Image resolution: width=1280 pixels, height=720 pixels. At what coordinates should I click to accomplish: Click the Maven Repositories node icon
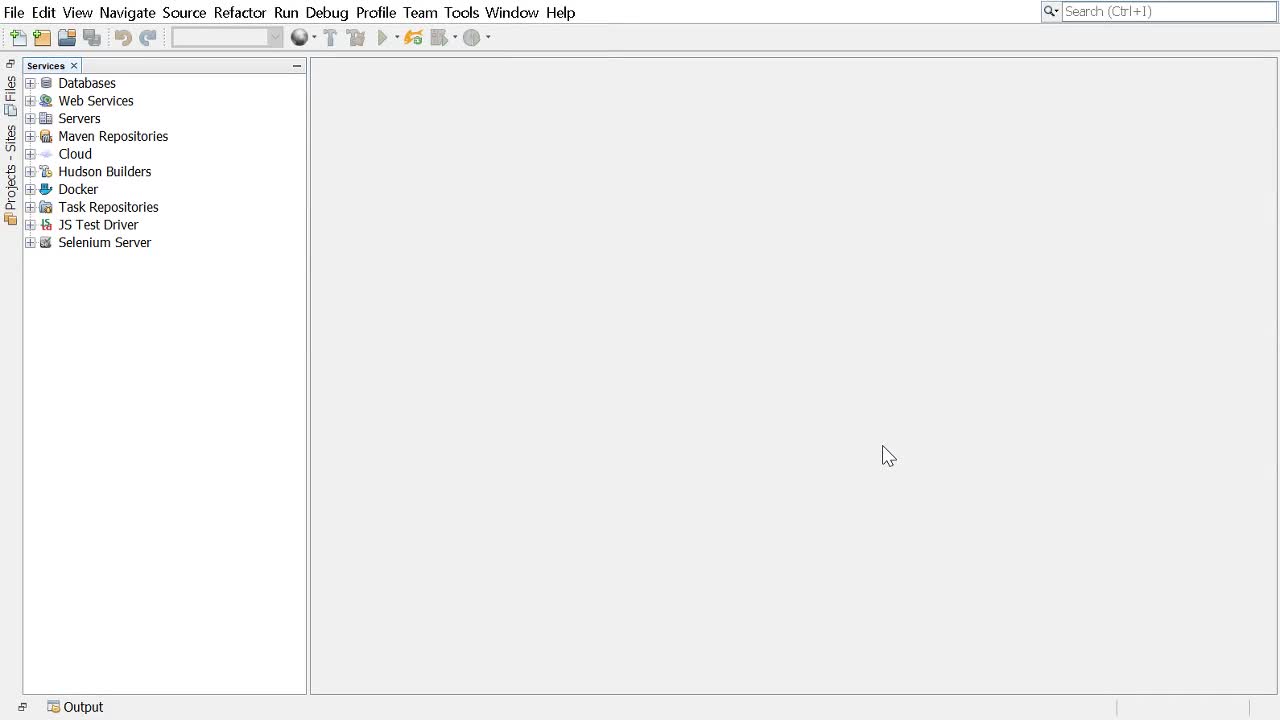[x=46, y=136]
